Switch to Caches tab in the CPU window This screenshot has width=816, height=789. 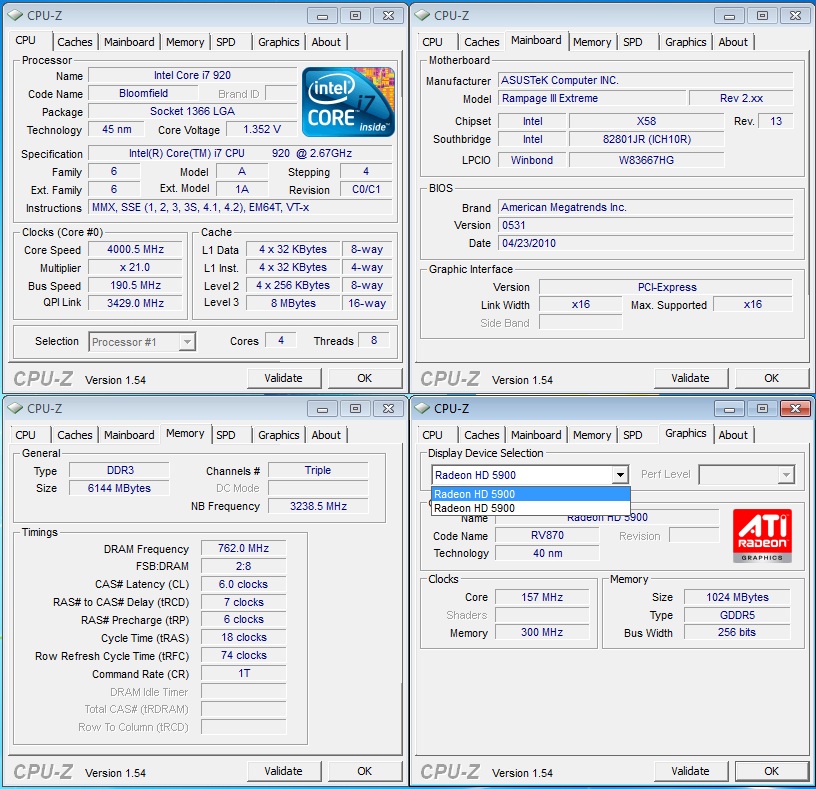point(75,42)
